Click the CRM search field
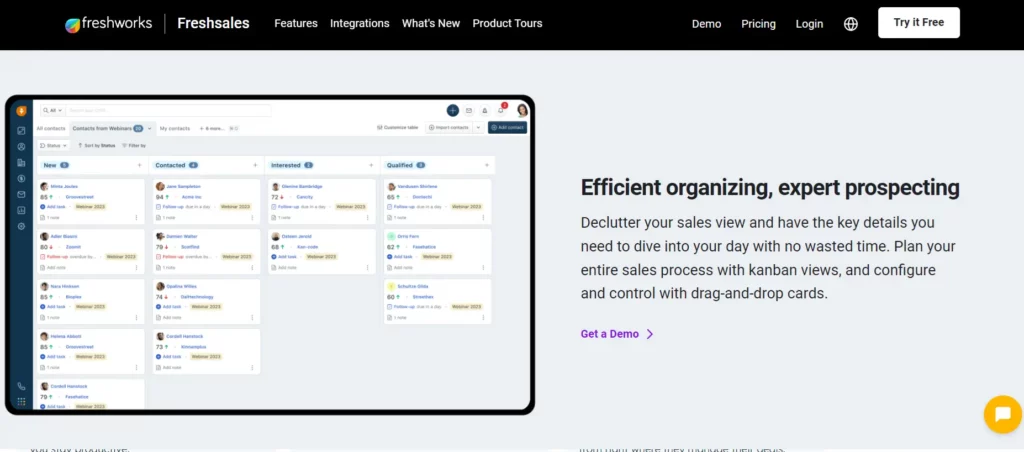Viewport: 1024px width, 452px height. [x=168, y=110]
